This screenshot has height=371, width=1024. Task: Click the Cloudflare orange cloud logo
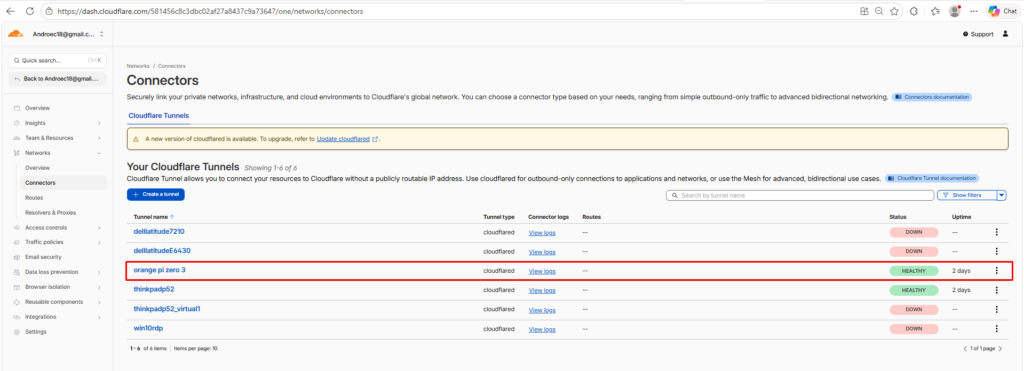coord(16,34)
